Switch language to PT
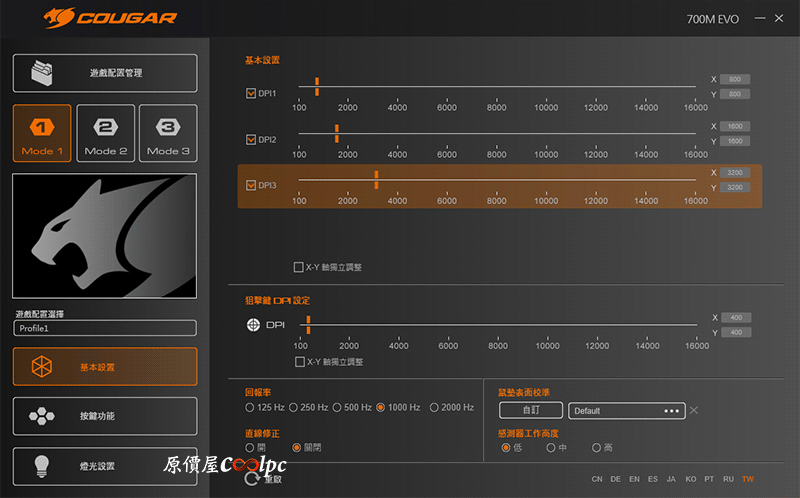Screen dimensions: 800x498 tap(709, 479)
